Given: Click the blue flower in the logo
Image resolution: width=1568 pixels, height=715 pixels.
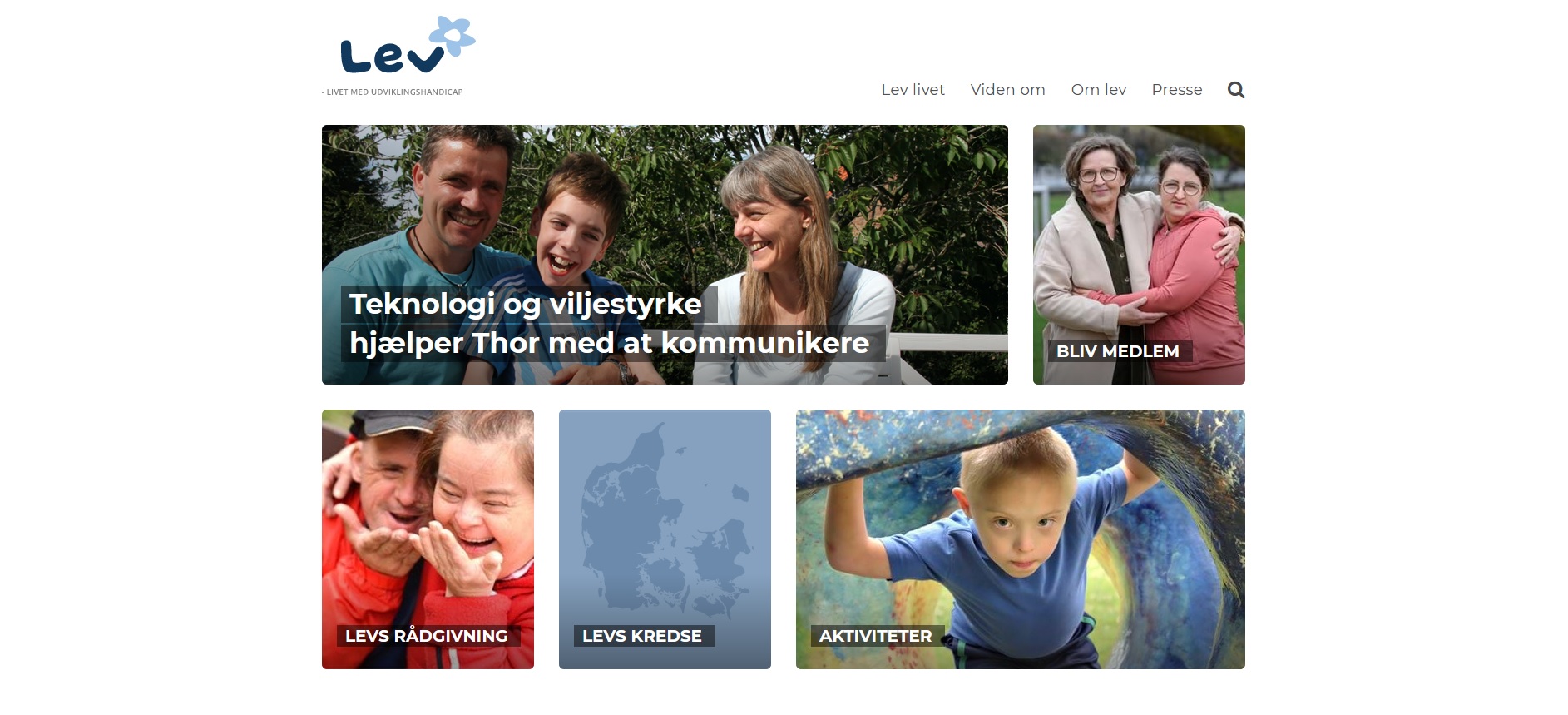Looking at the screenshot, I should click(x=452, y=37).
